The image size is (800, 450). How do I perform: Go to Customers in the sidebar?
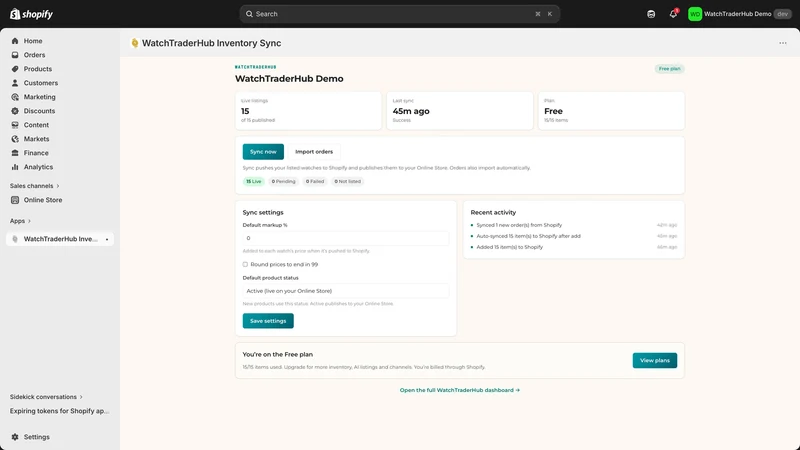(41, 83)
